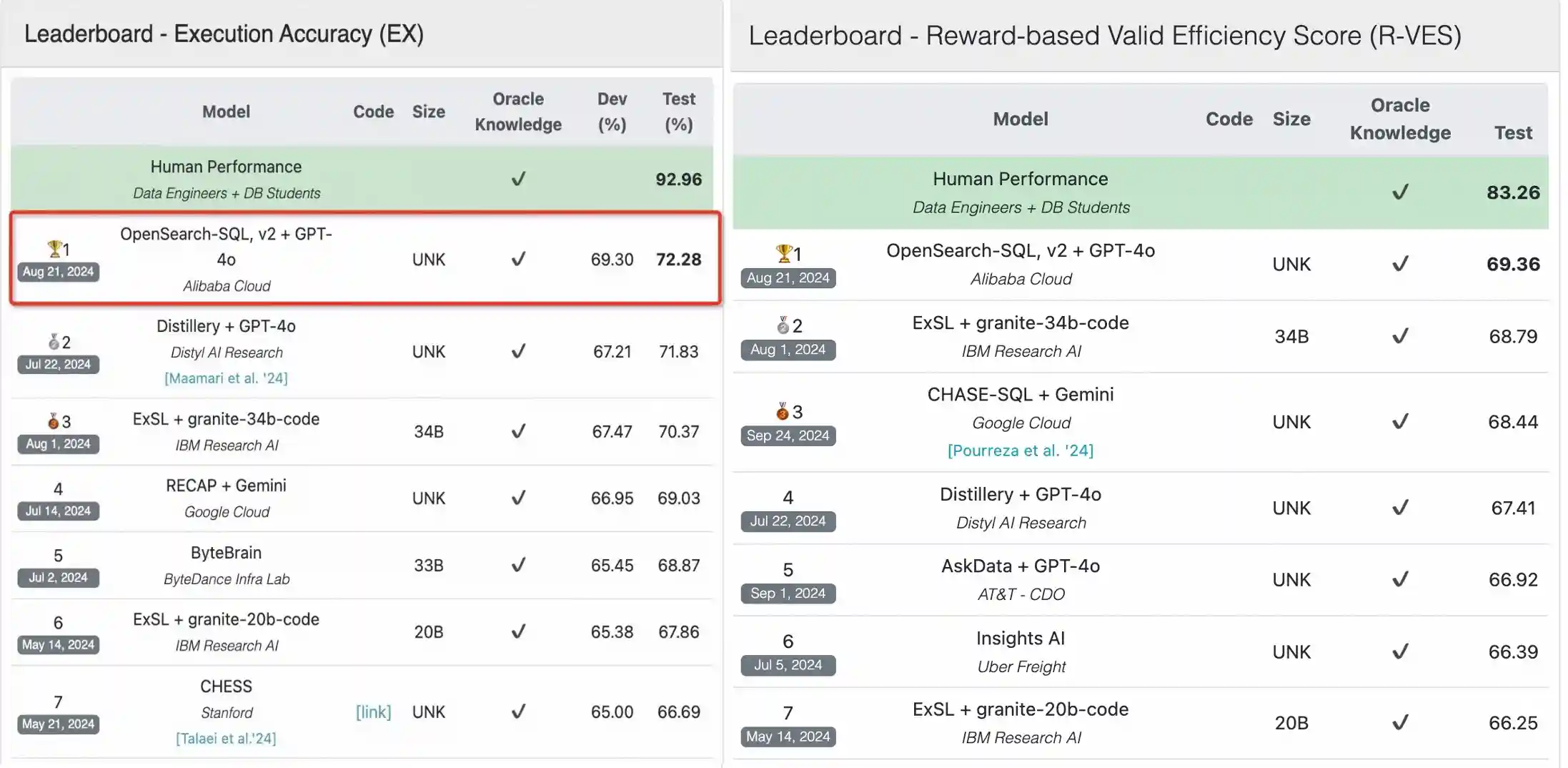Click the silver medal icon in the R-VES leaderboard
Viewport: 1568px width, 768px height.
pyautogui.click(x=783, y=326)
